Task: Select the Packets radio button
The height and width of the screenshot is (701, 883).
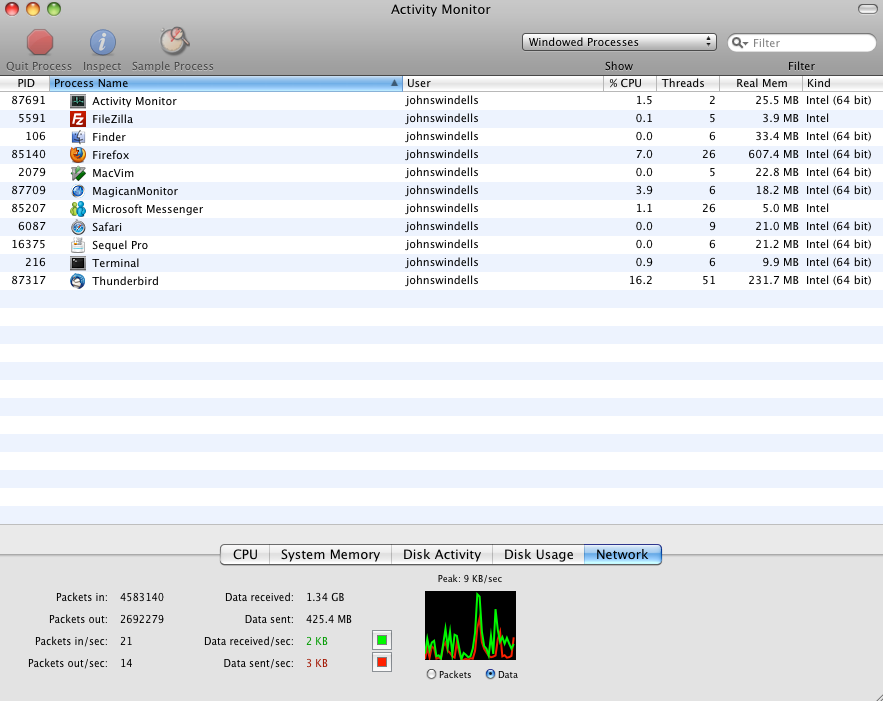Action: click(431, 674)
